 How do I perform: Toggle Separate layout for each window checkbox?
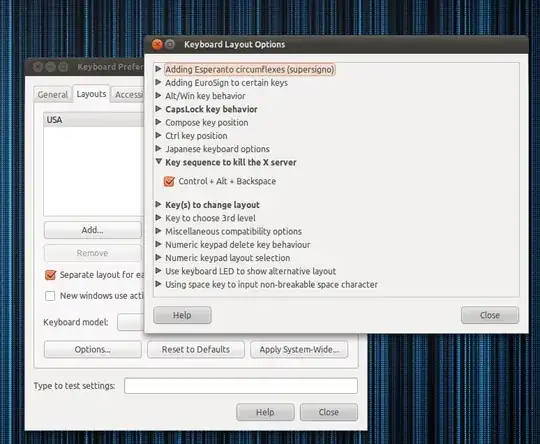[50, 275]
